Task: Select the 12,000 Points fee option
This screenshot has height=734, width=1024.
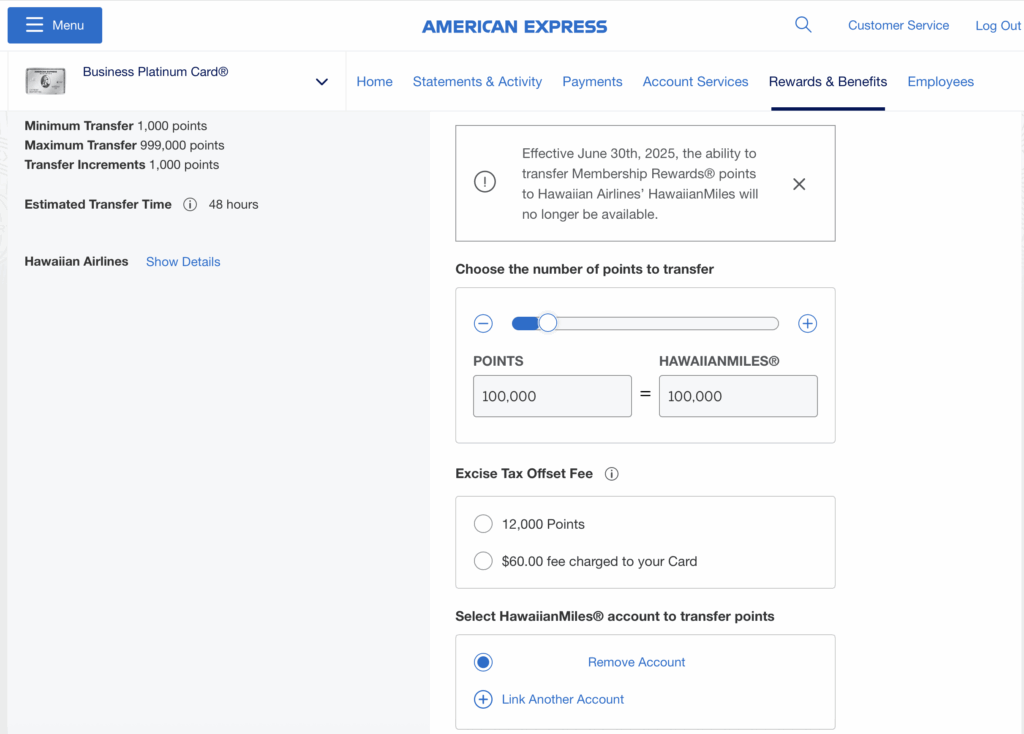Action: pyautogui.click(x=483, y=523)
